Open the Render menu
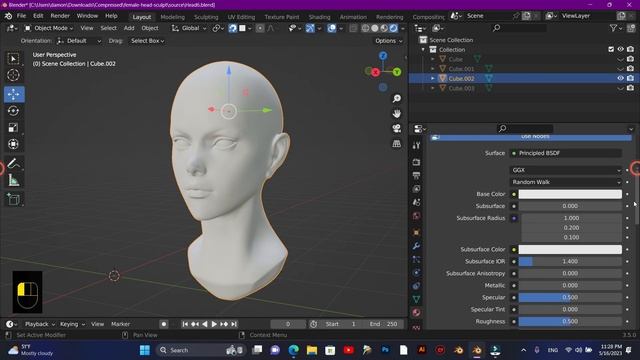640x360 pixels. 60,16
